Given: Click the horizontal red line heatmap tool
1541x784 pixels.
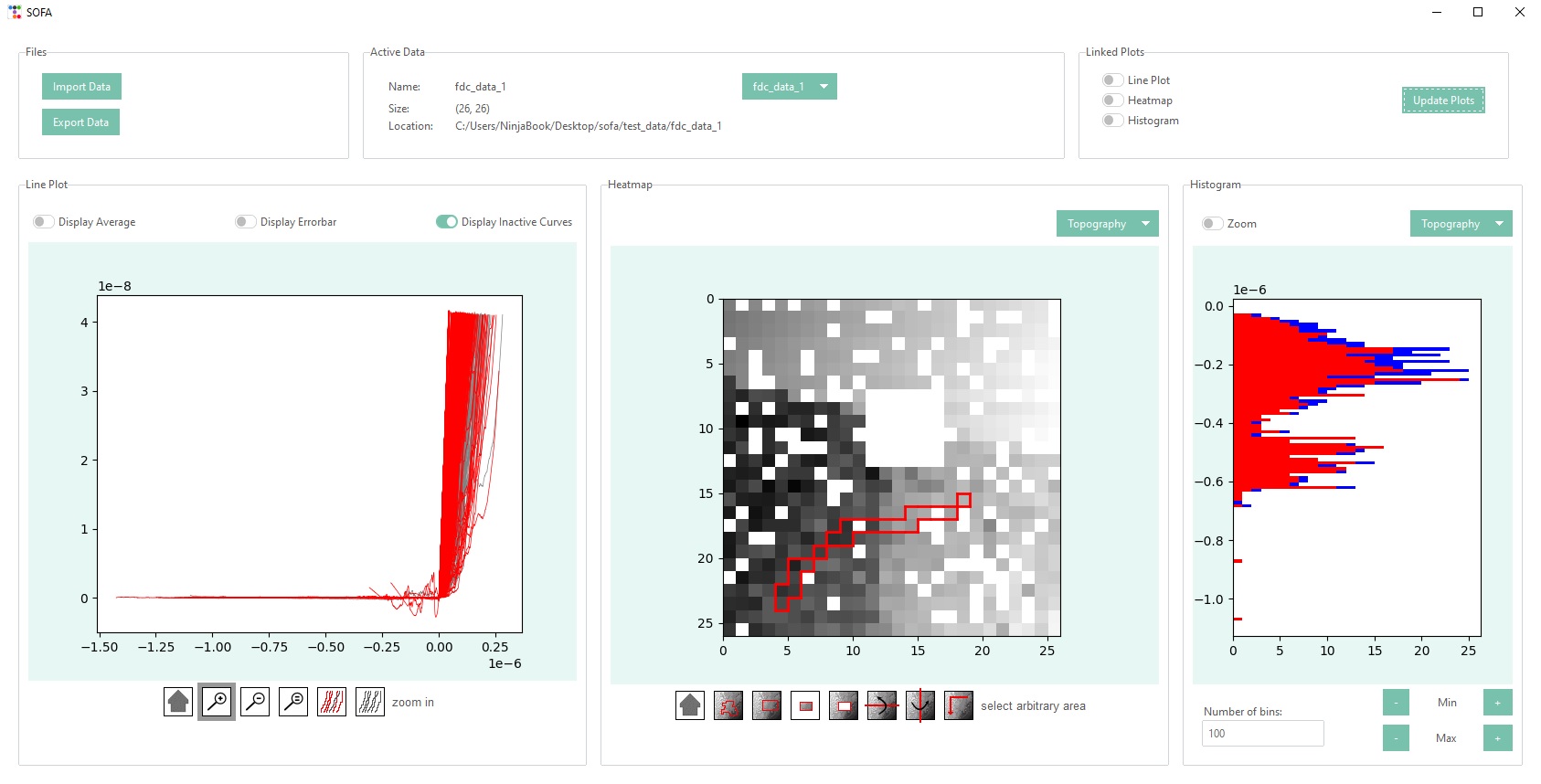Looking at the screenshot, I should click(882, 705).
